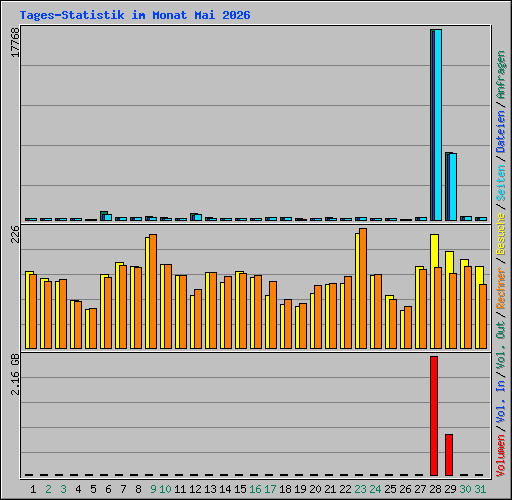Image resolution: width=512 pixels, height=500 pixels.
Task: Click the 17768 axis maximum value
Action: pyautogui.click(x=15, y=42)
